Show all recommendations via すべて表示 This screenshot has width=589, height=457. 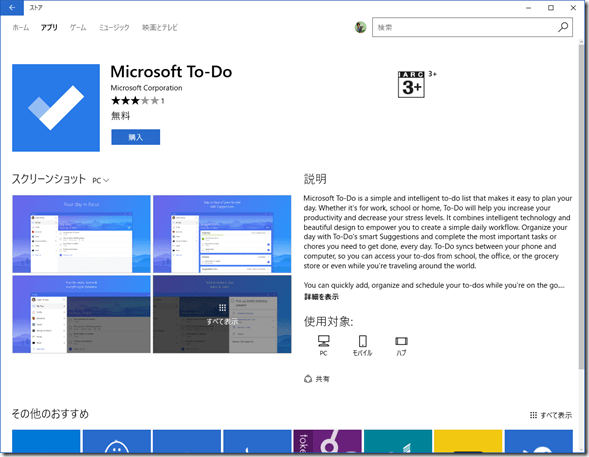(551, 415)
